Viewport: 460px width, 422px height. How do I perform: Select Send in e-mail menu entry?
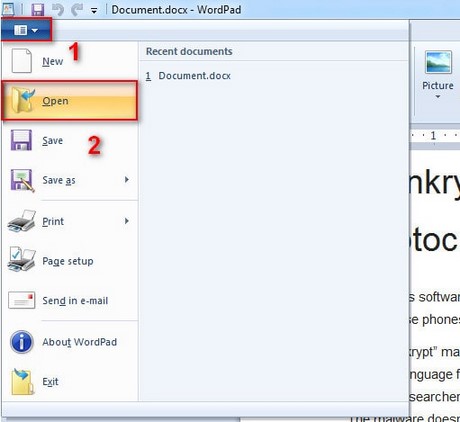(x=70, y=300)
